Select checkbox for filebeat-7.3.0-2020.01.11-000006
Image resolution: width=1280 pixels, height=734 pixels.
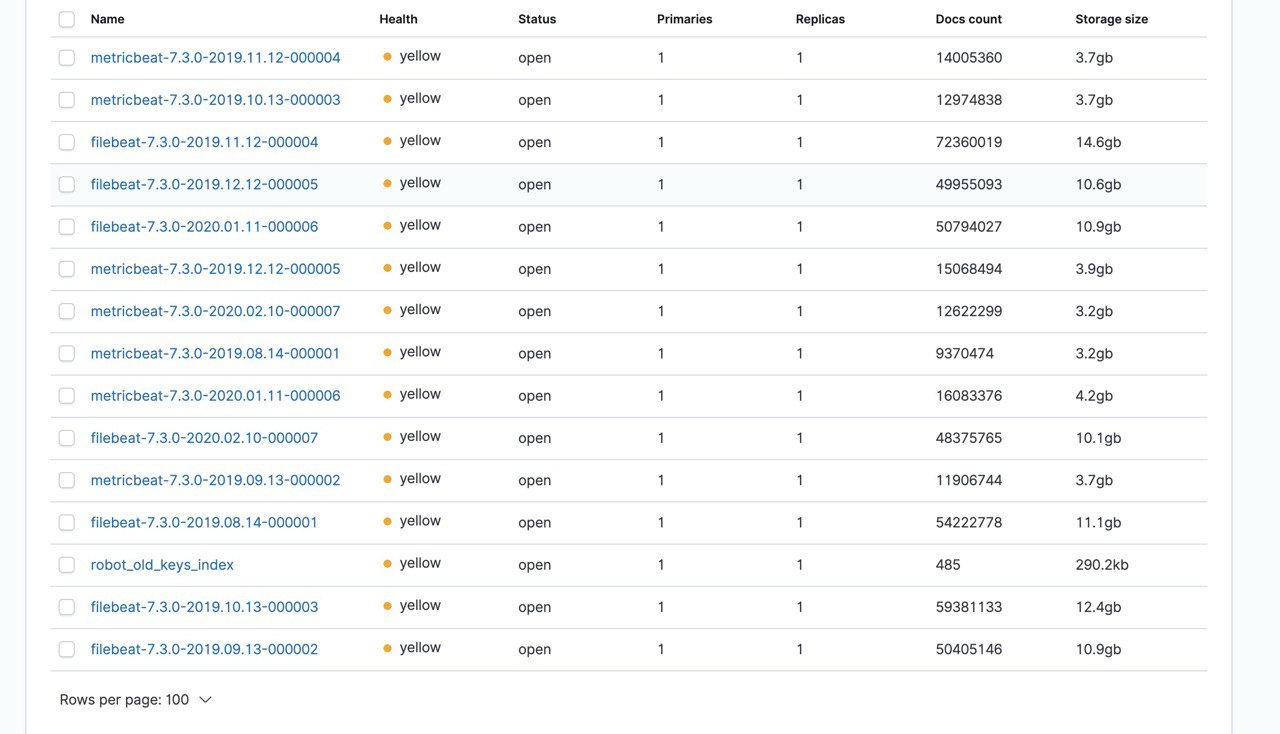click(67, 227)
